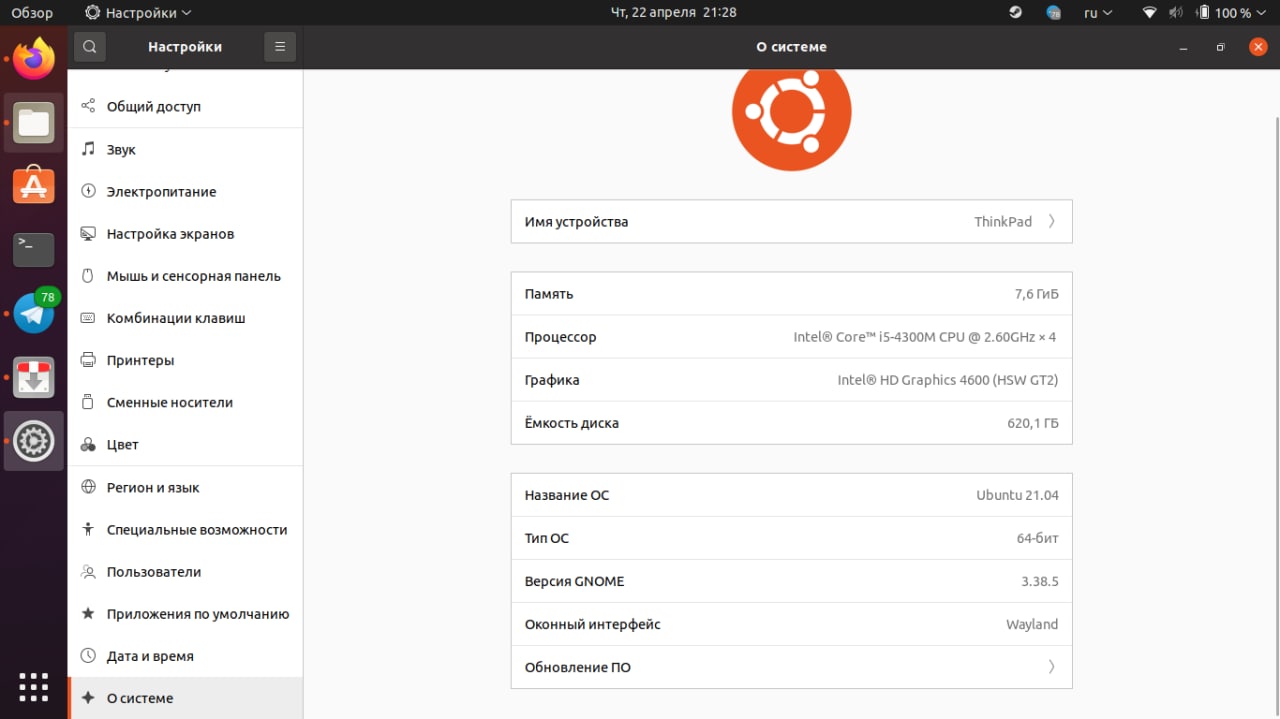This screenshot has width=1280, height=719.
Task: Select Общий доступ in sidebar
Action: [185, 106]
